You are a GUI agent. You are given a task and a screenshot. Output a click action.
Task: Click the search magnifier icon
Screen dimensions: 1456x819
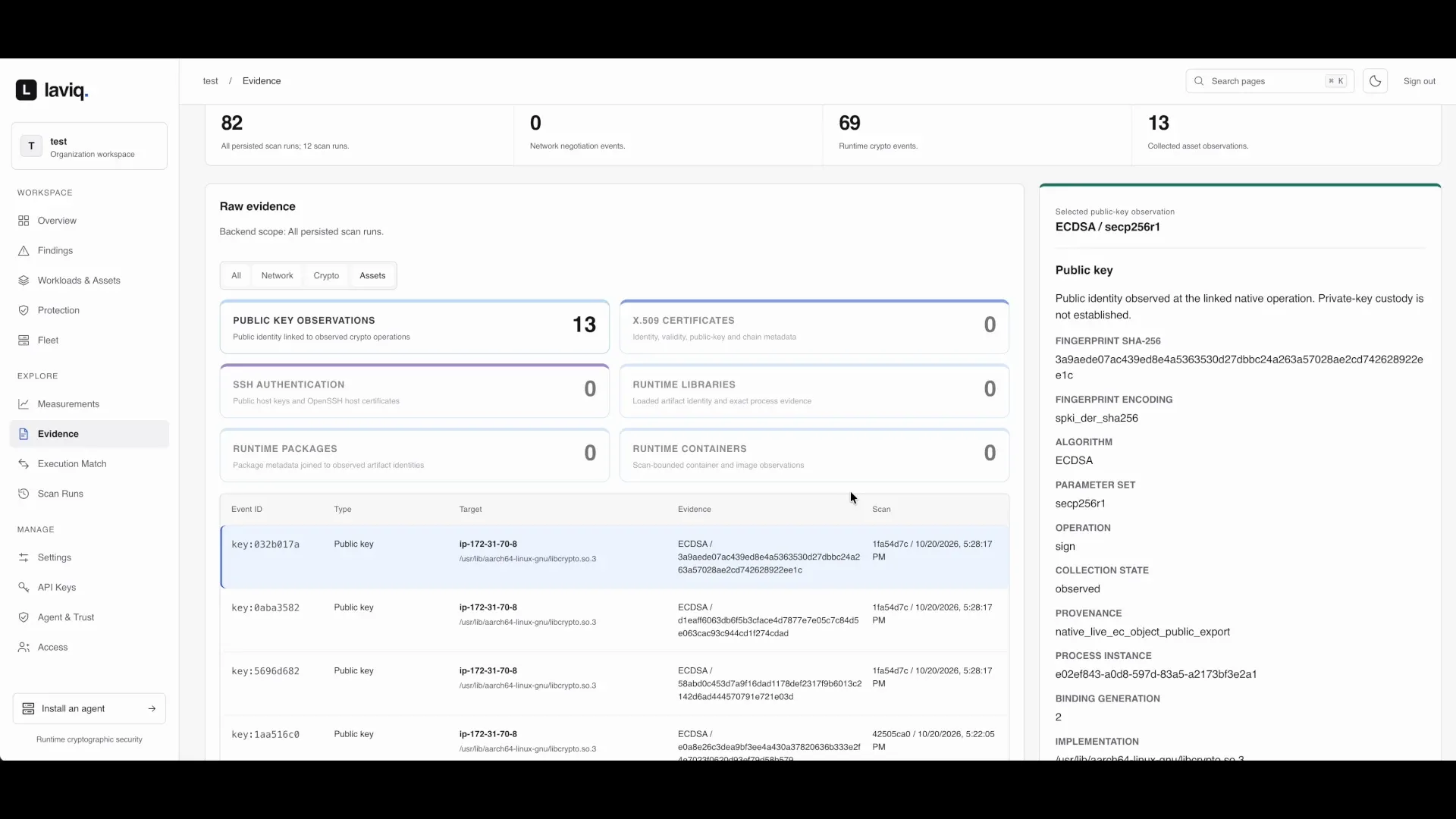(x=1199, y=81)
